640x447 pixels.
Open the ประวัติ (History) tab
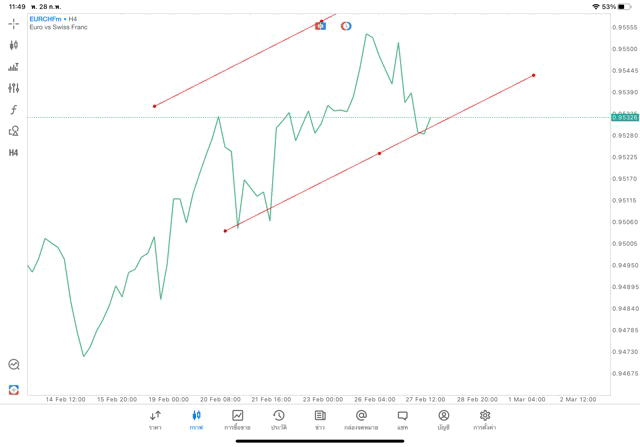(x=279, y=419)
